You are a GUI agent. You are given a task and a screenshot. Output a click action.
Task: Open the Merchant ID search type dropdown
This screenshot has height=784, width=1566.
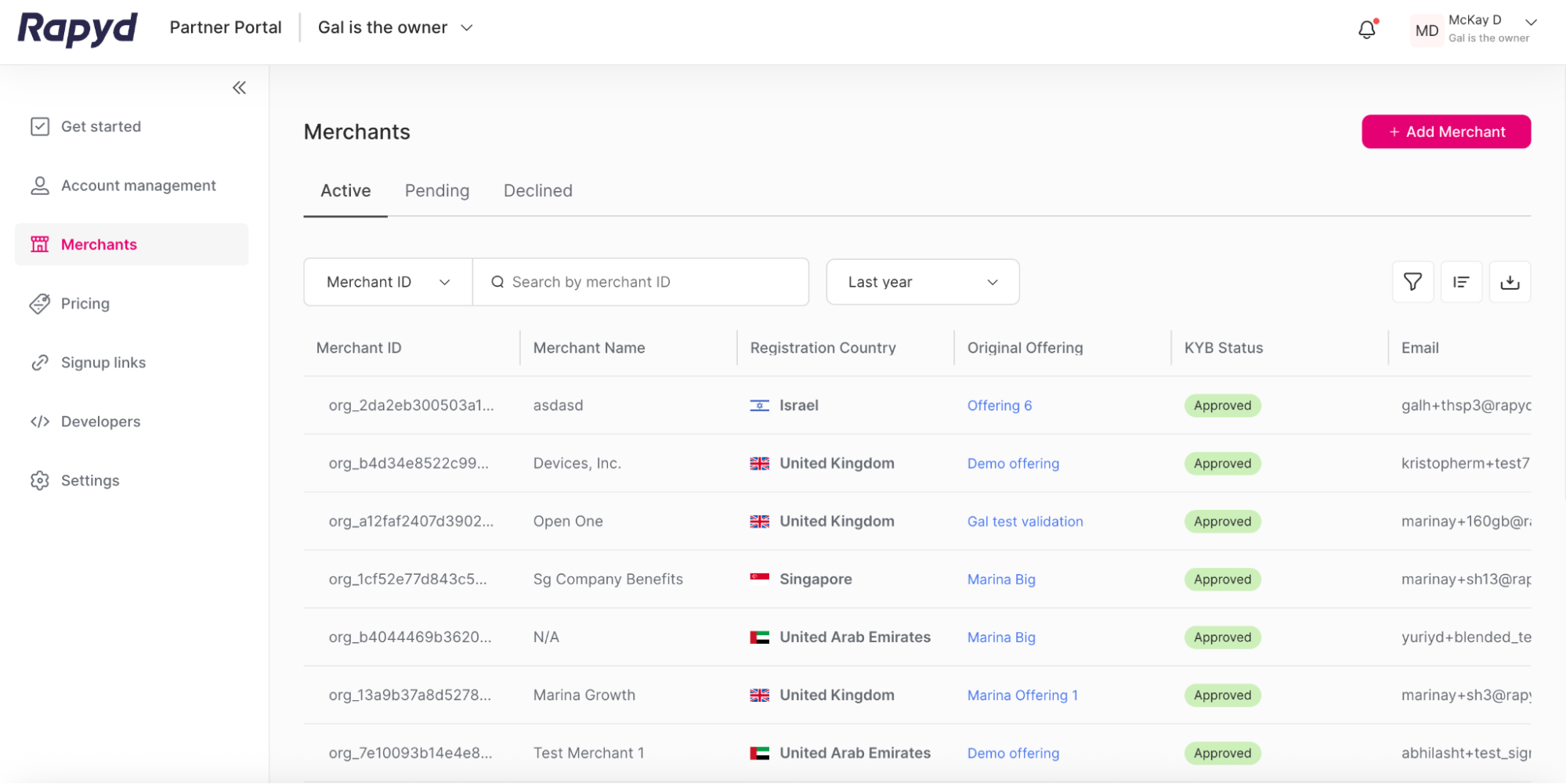click(387, 281)
